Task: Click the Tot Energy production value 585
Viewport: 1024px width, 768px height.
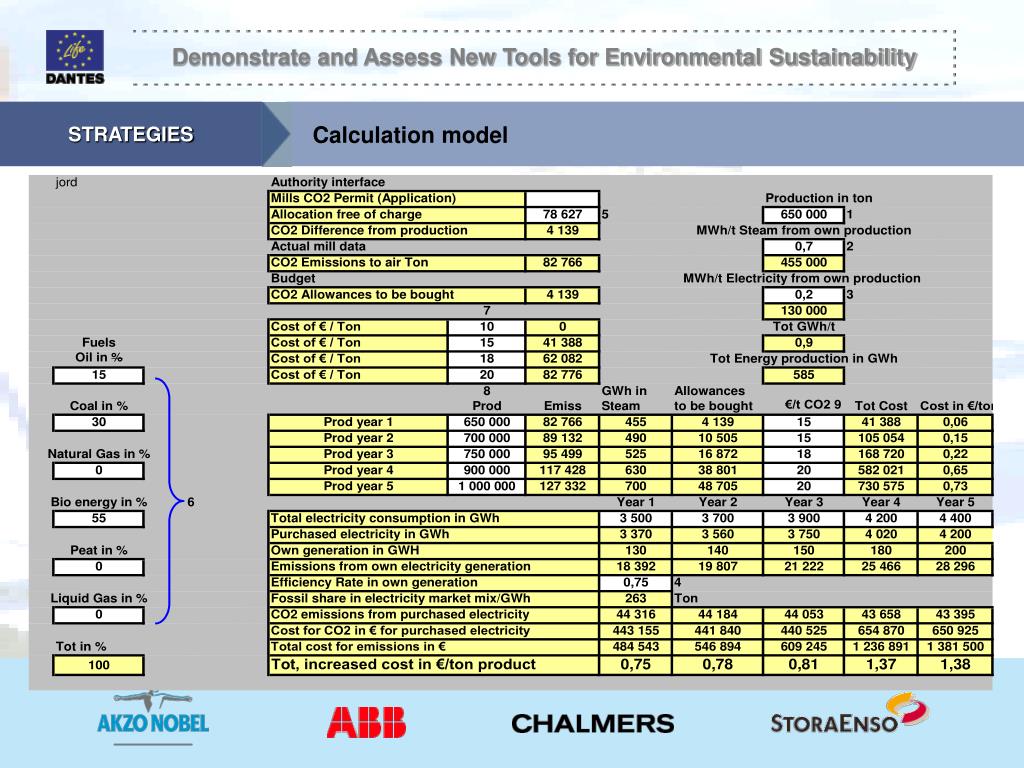Action: coord(803,375)
